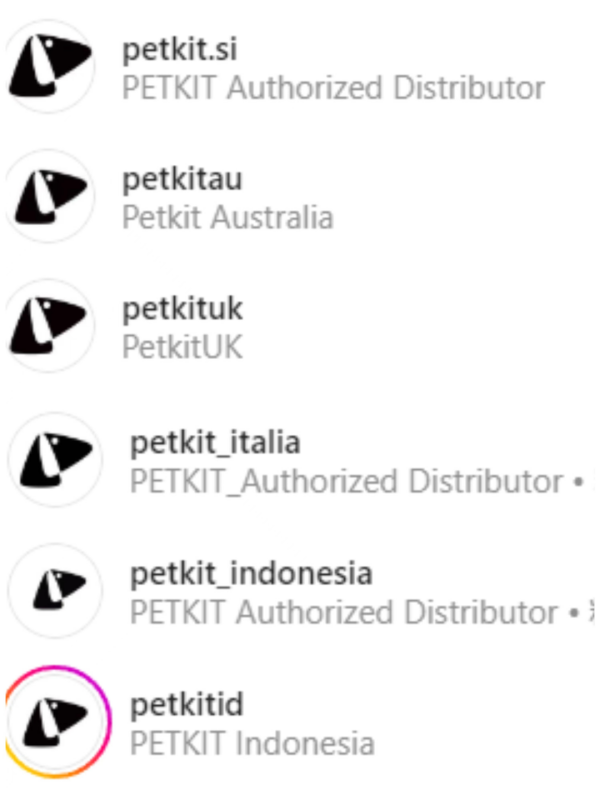The height and width of the screenshot is (800, 600).
Task: Open the petkitid username
Action: click(x=187, y=705)
